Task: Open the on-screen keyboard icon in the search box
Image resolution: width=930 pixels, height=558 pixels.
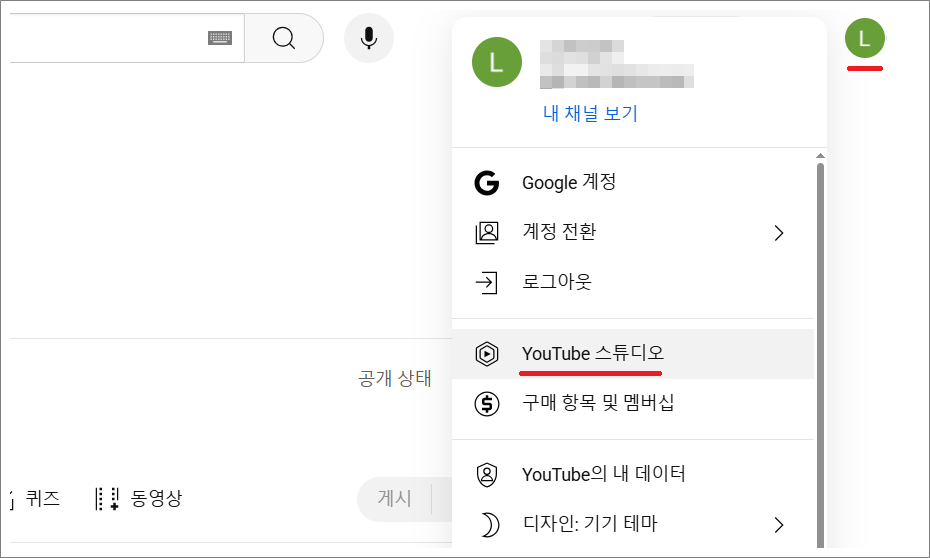Action: [220, 38]
